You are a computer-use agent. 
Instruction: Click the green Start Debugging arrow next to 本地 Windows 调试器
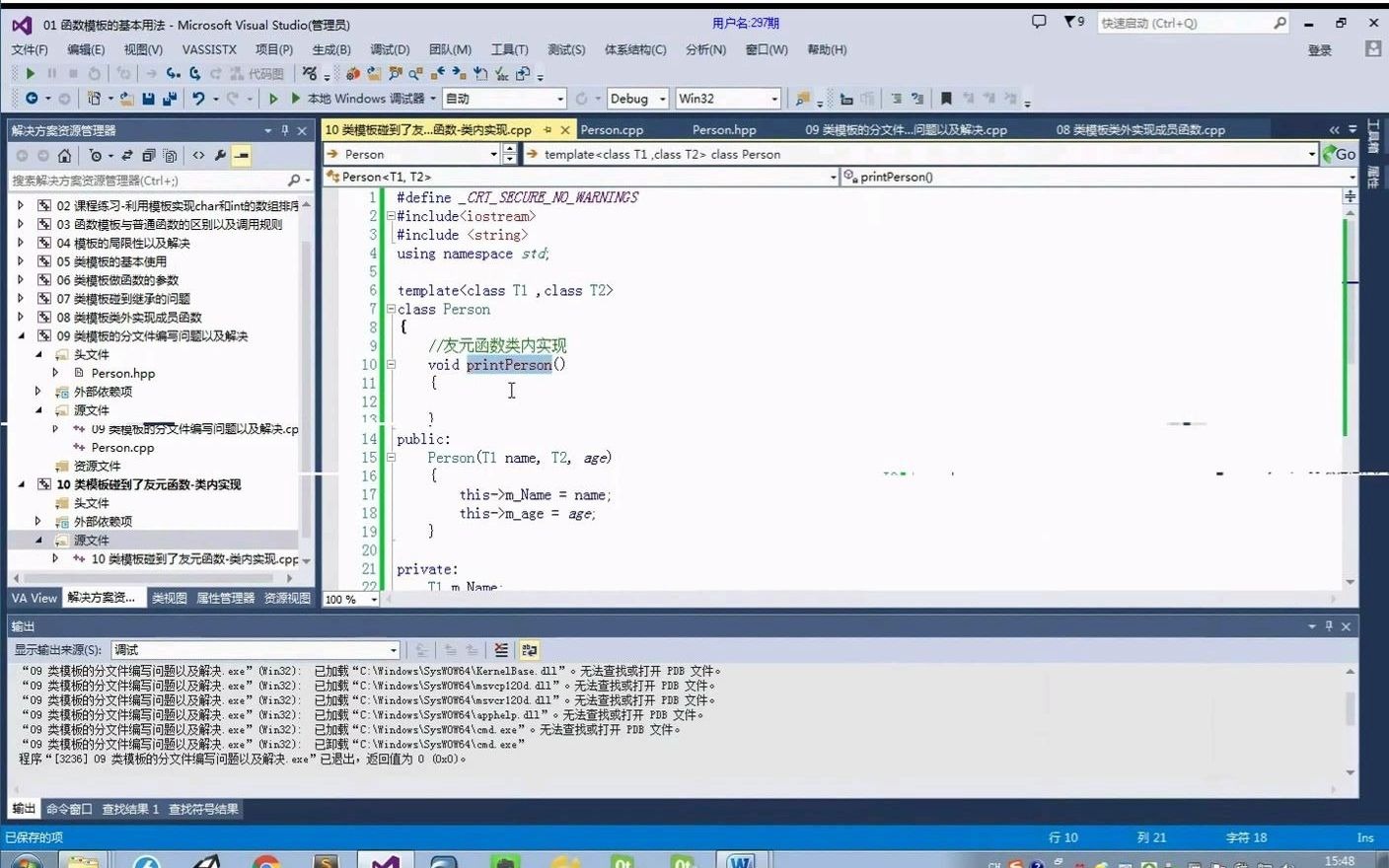[x=295, y=99]
